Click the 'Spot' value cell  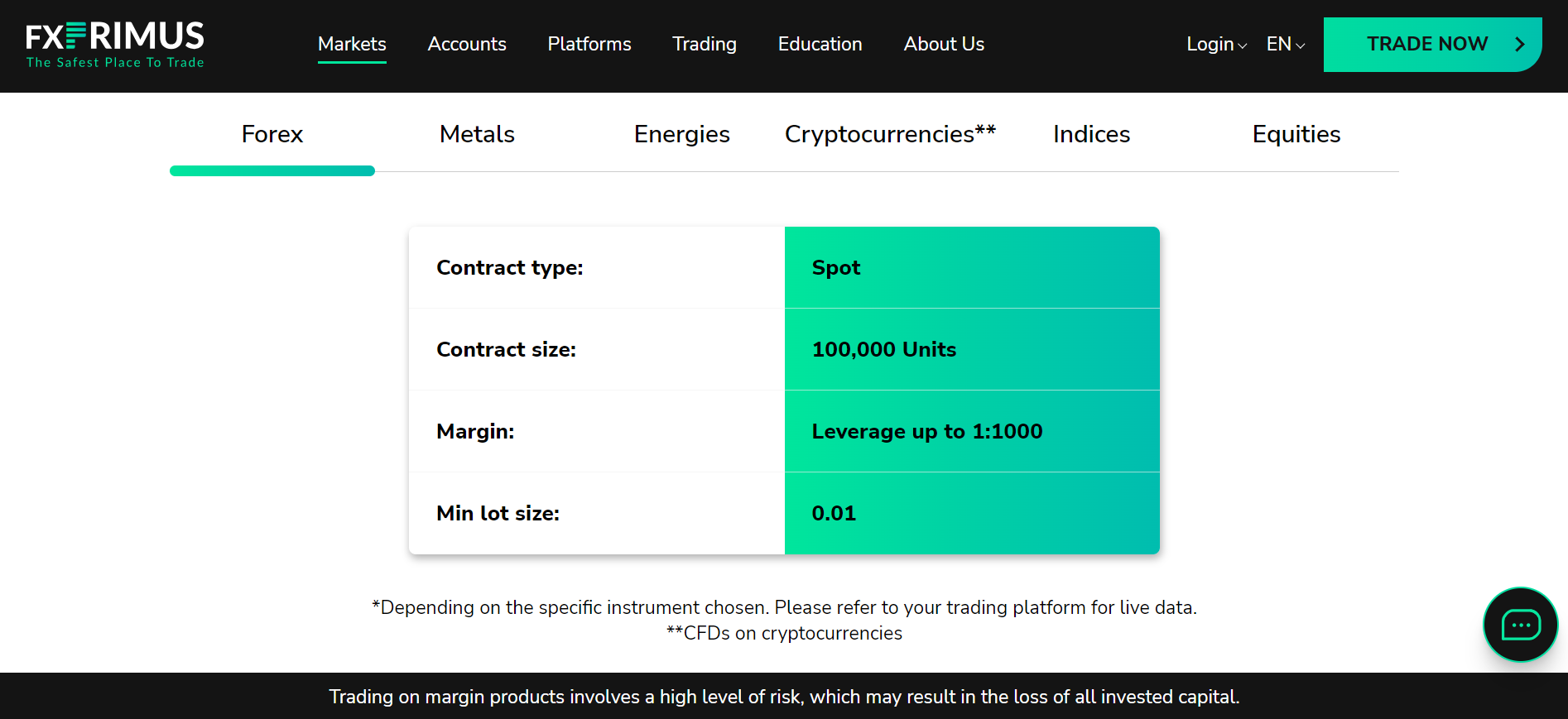972,267
